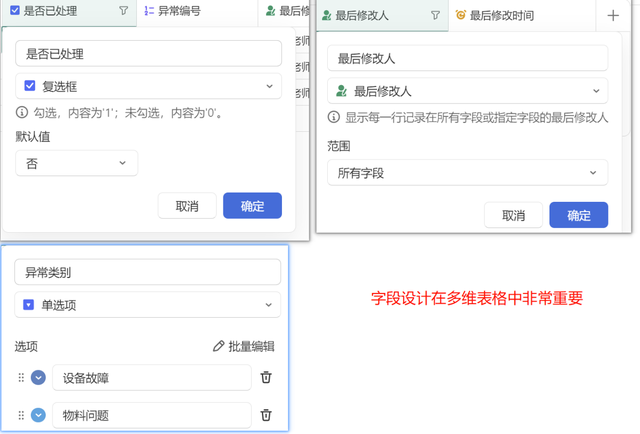
Task: Click field name input 是否已处理
Action: [149, 53]
